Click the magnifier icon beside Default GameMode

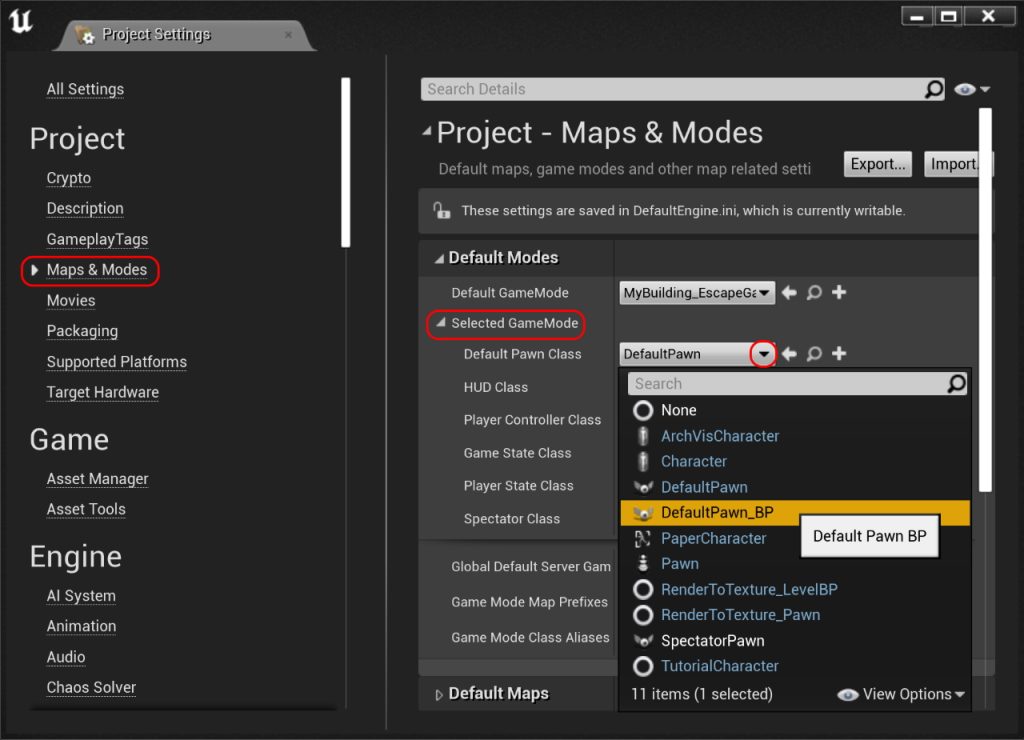click(814, 293)
